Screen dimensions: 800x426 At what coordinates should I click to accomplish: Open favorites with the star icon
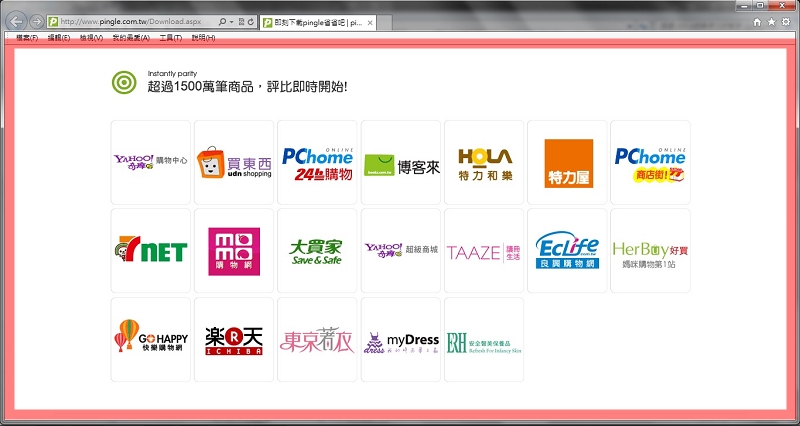tap(771, 22)
